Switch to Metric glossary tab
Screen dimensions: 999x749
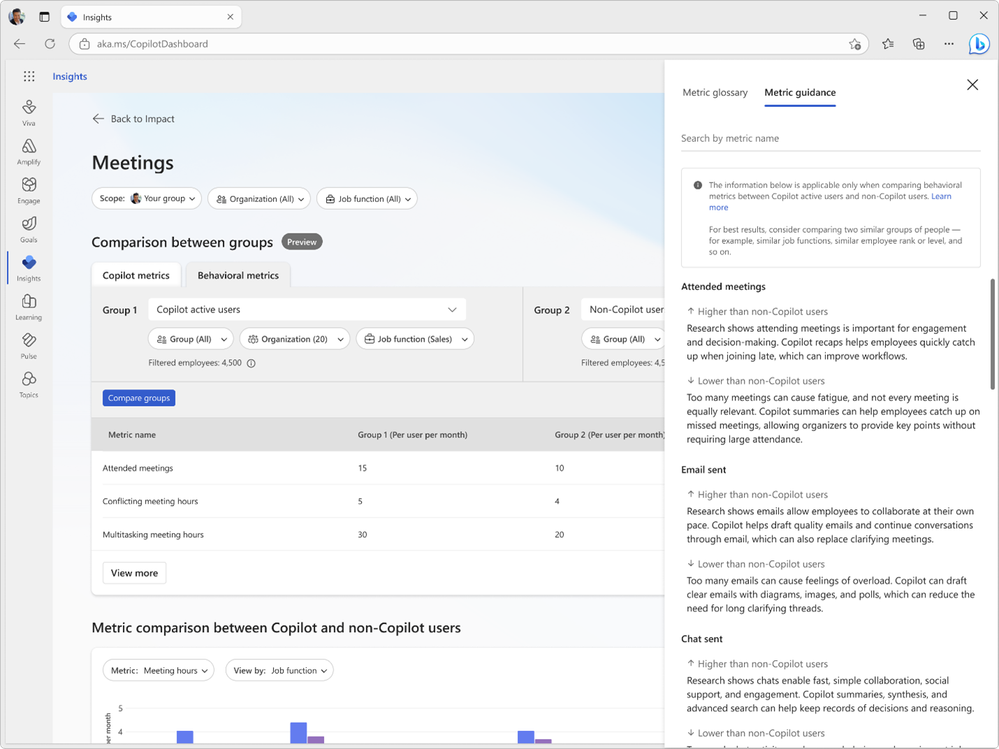point(715,92)
